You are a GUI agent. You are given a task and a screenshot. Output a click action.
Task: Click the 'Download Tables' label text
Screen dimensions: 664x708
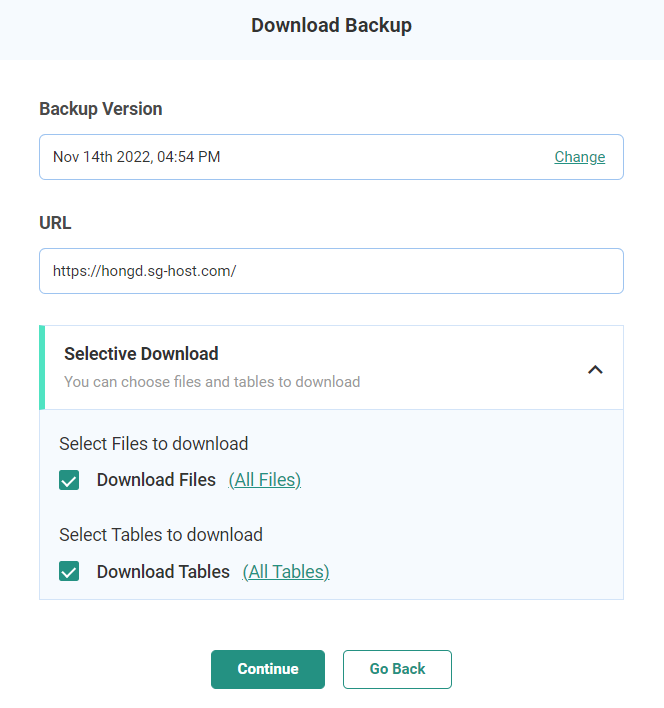tap(163, 572)
